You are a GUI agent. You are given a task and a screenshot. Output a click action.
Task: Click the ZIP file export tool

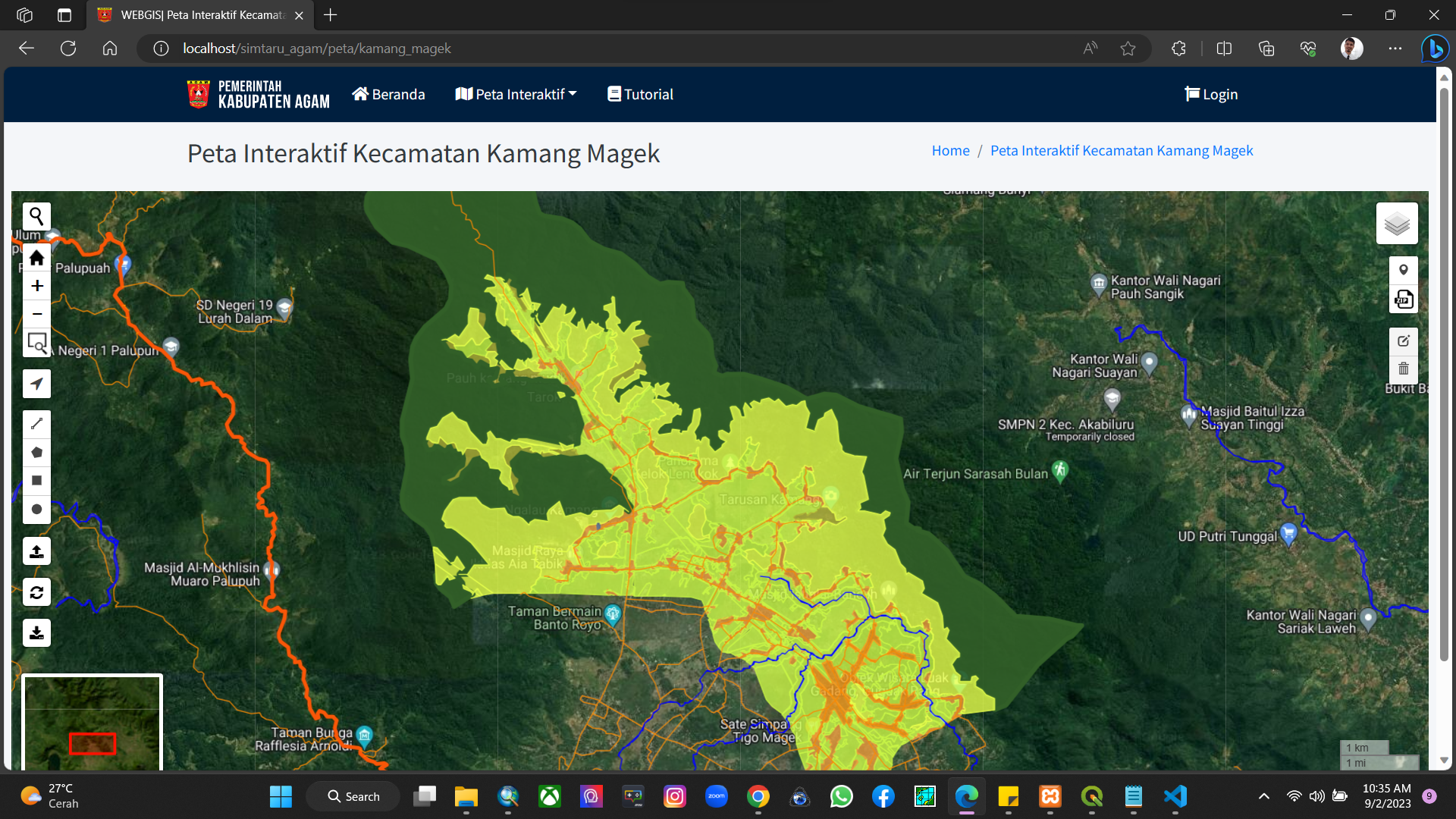click(x=1404, y=300)
